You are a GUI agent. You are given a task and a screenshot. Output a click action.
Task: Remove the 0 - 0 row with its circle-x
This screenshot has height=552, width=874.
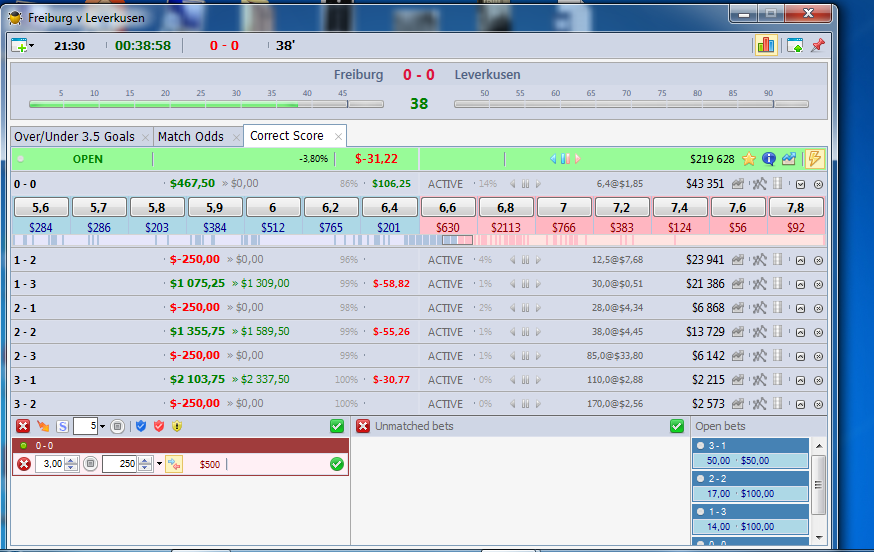[x=818, y=185]
